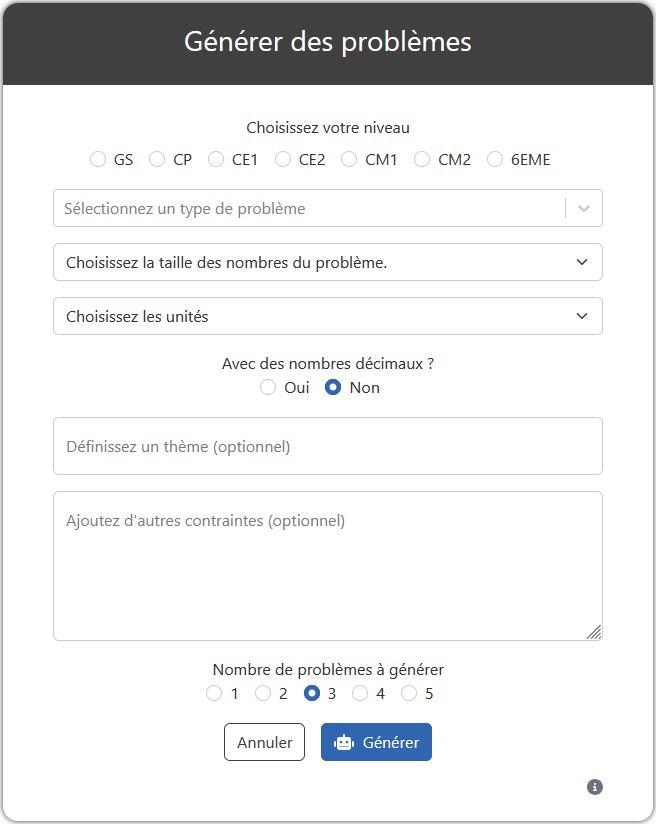This screenshot has height=824, width=656.
Task: Choose 5 problems to generate
Action: click(410, 693)
